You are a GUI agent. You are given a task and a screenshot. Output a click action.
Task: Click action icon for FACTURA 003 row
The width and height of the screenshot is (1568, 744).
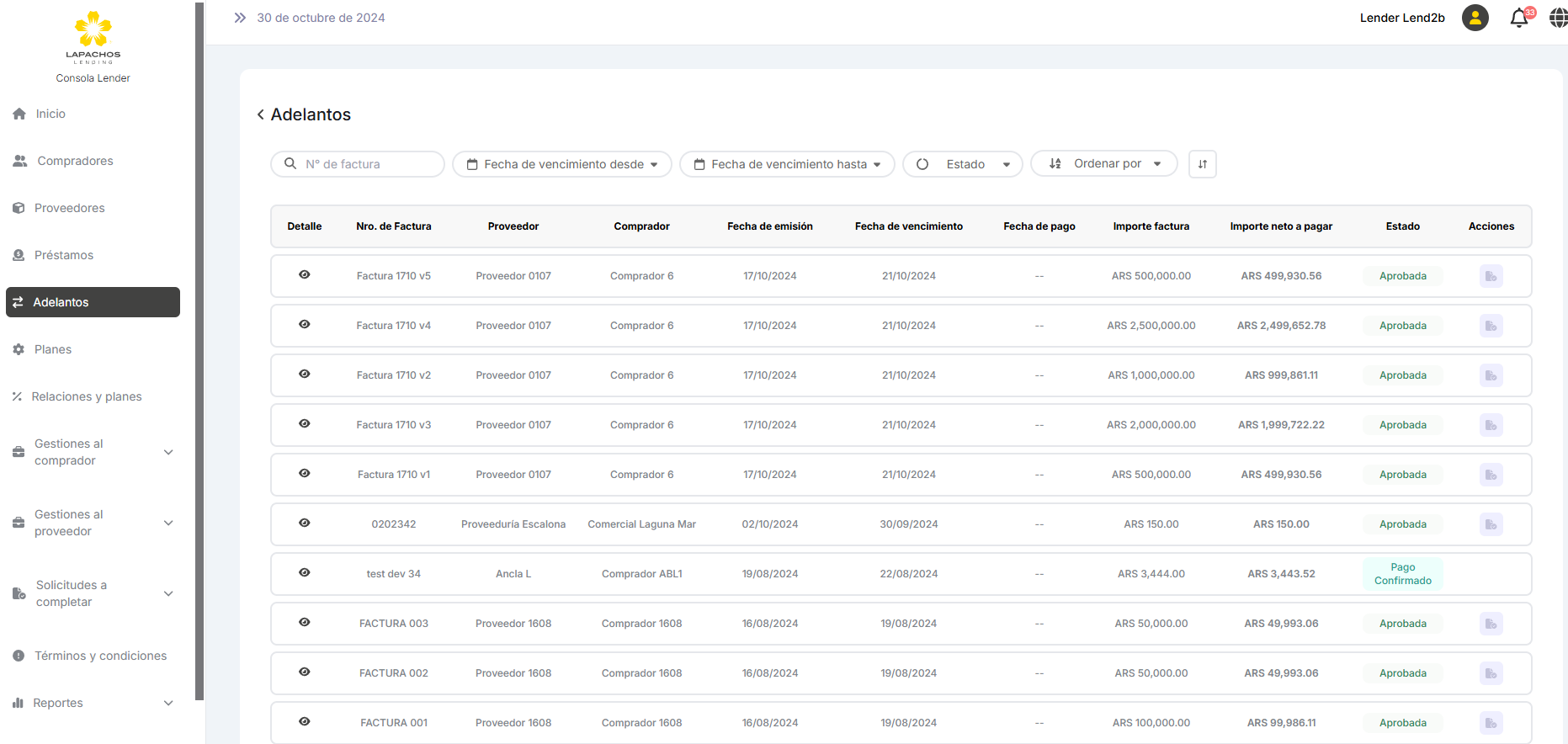pos(1491,624)
